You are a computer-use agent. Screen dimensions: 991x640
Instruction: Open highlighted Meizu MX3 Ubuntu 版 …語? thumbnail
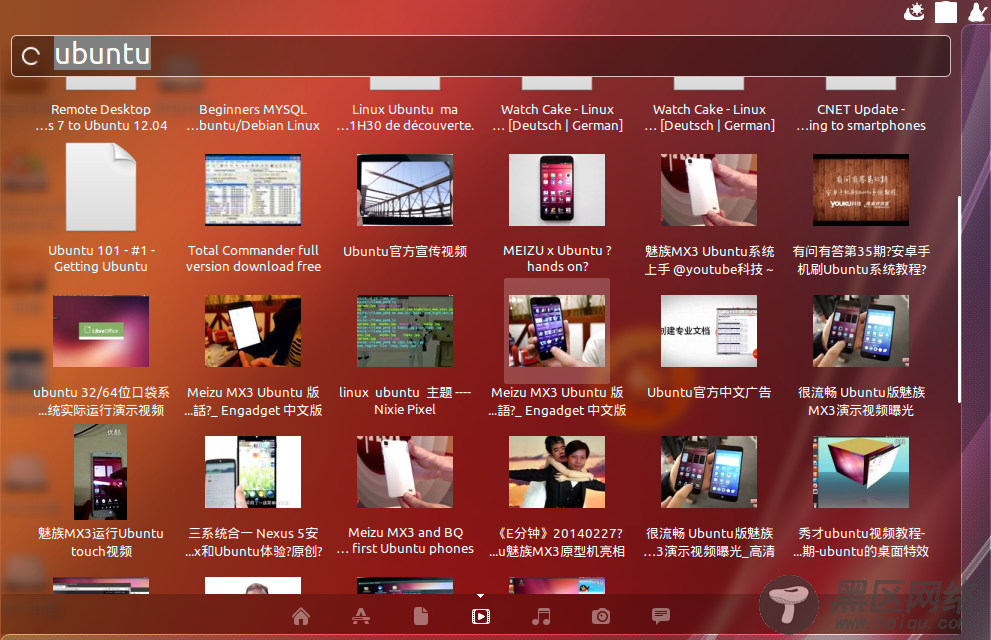(x=557, y=331)
